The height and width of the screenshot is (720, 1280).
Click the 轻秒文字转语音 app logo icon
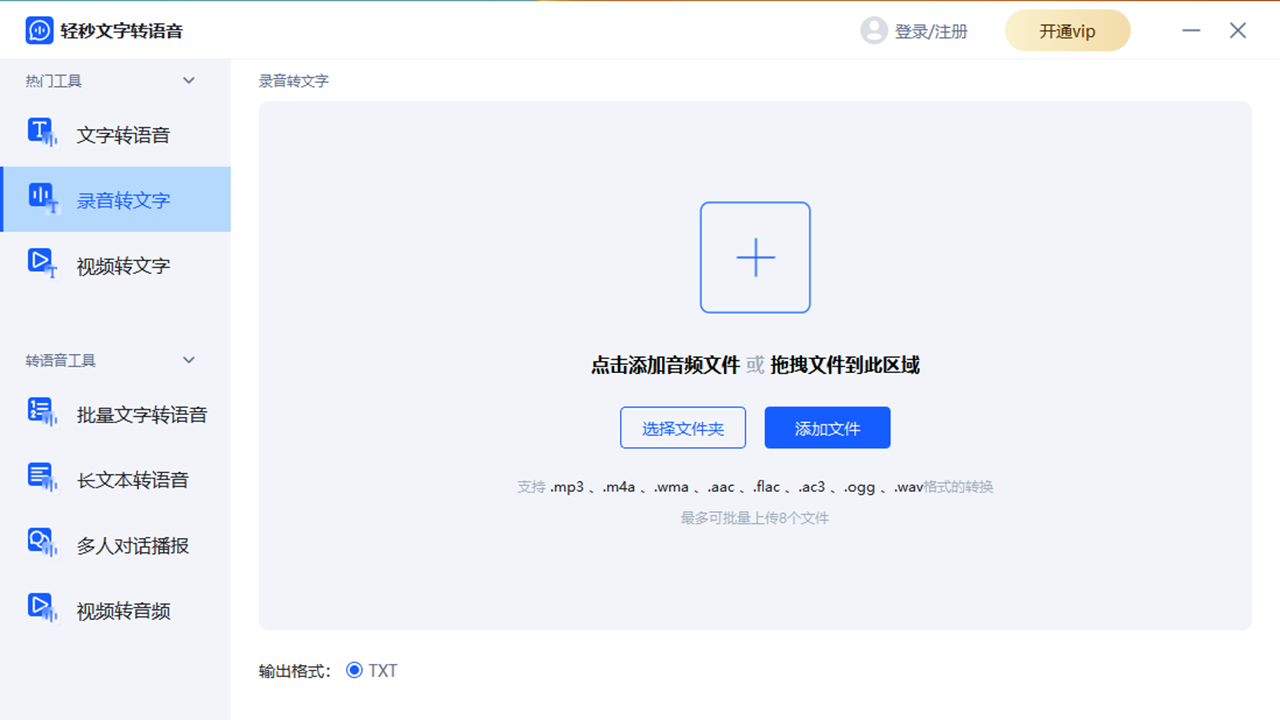pyautogui.click(x=38, y=30)
